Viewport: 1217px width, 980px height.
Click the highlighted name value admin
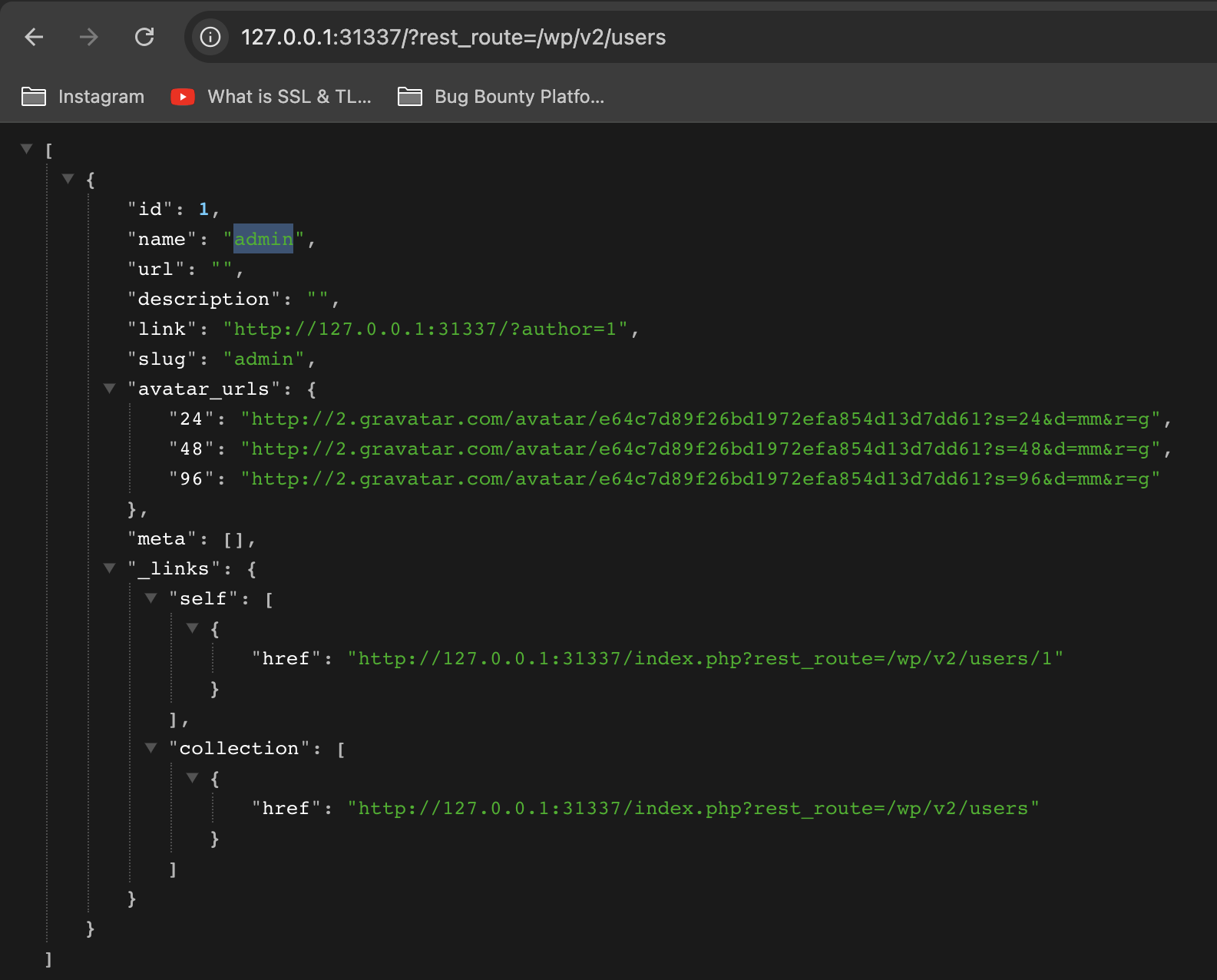263,239
